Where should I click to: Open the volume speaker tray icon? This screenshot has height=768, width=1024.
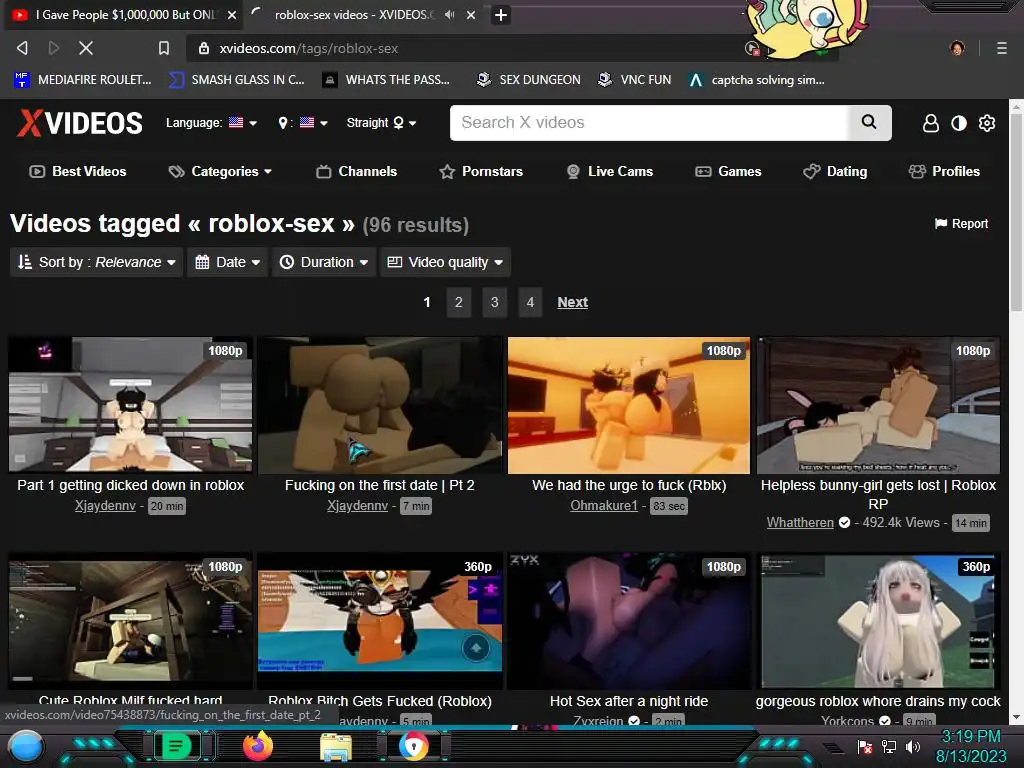(x=913, y=747)
